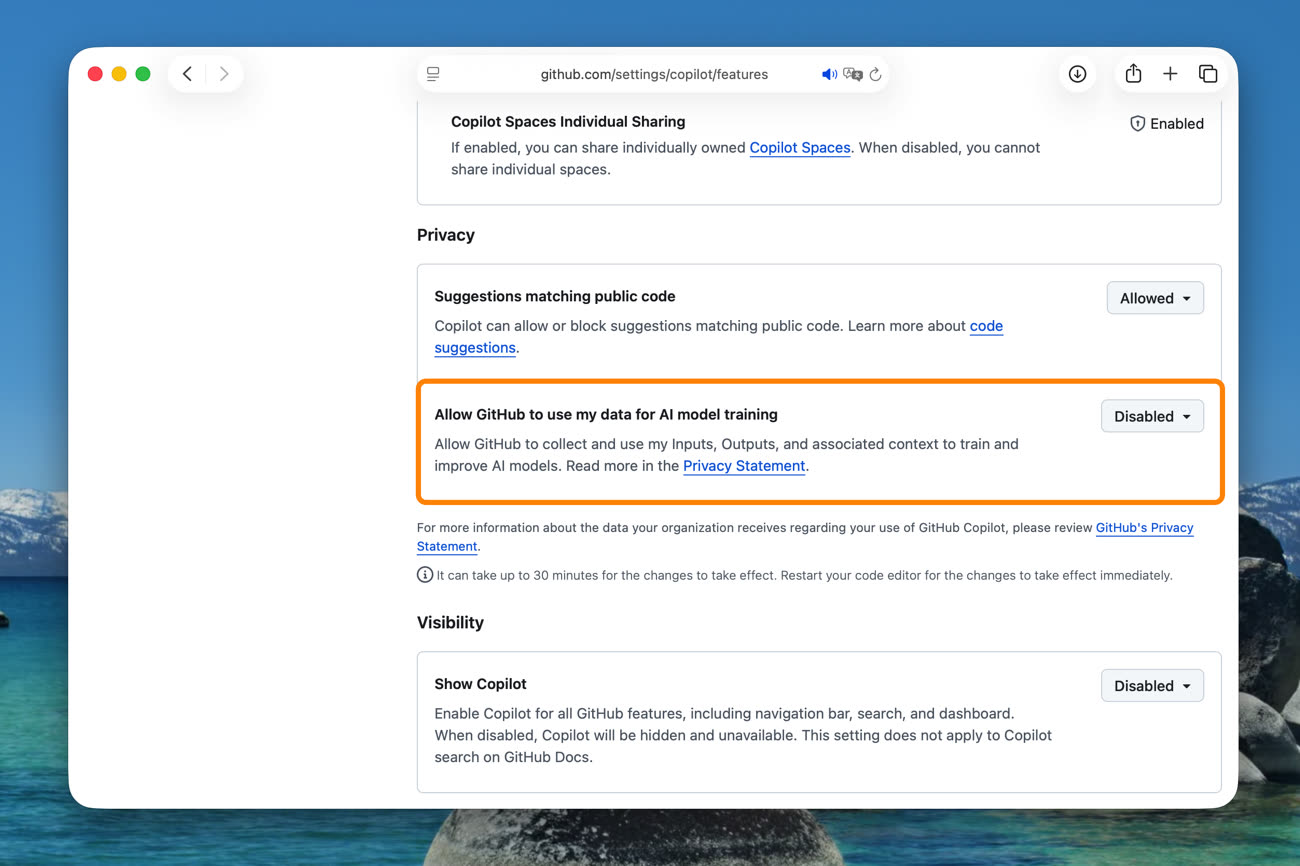Mute the tab audio speaker icon
Screen dimensions: 1300x866
coord(829,74)
